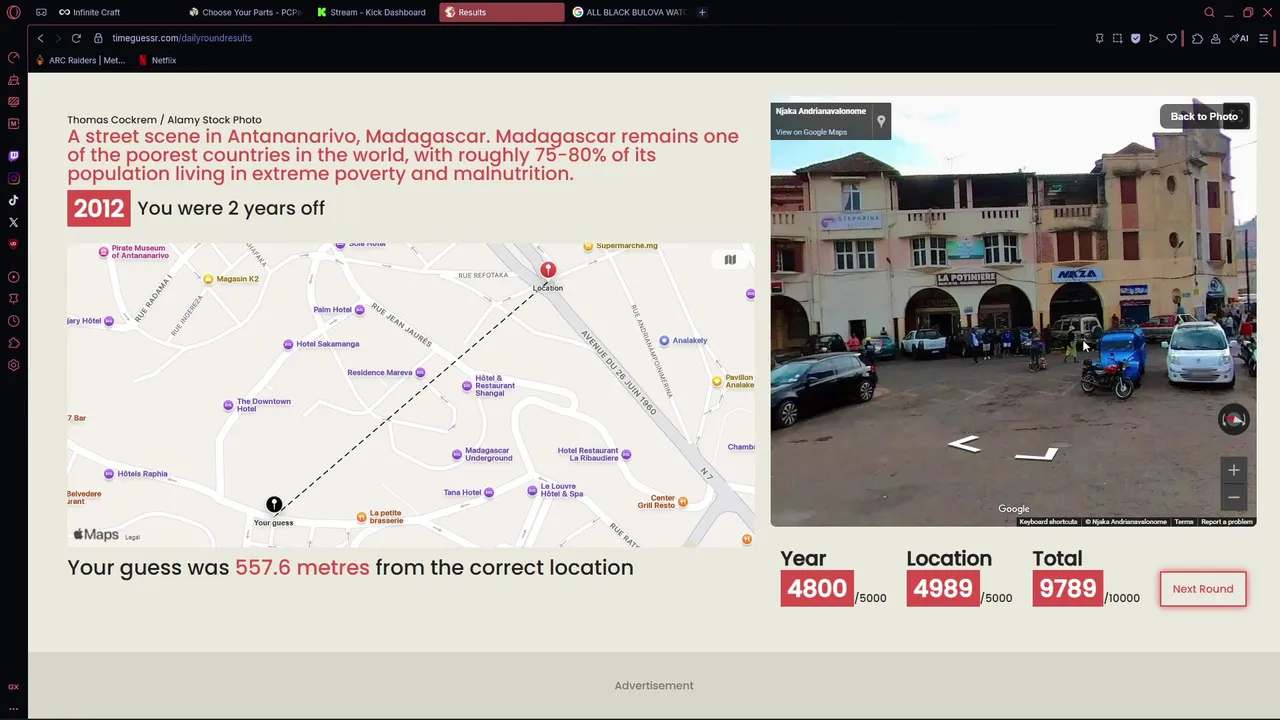
Task: Click the timeguessr.com address bar
Action: (x=182, y=38)
